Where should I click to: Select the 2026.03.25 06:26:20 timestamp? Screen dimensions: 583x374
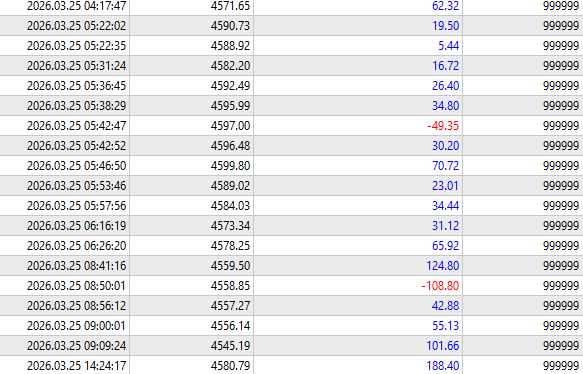tap(77, 246)
